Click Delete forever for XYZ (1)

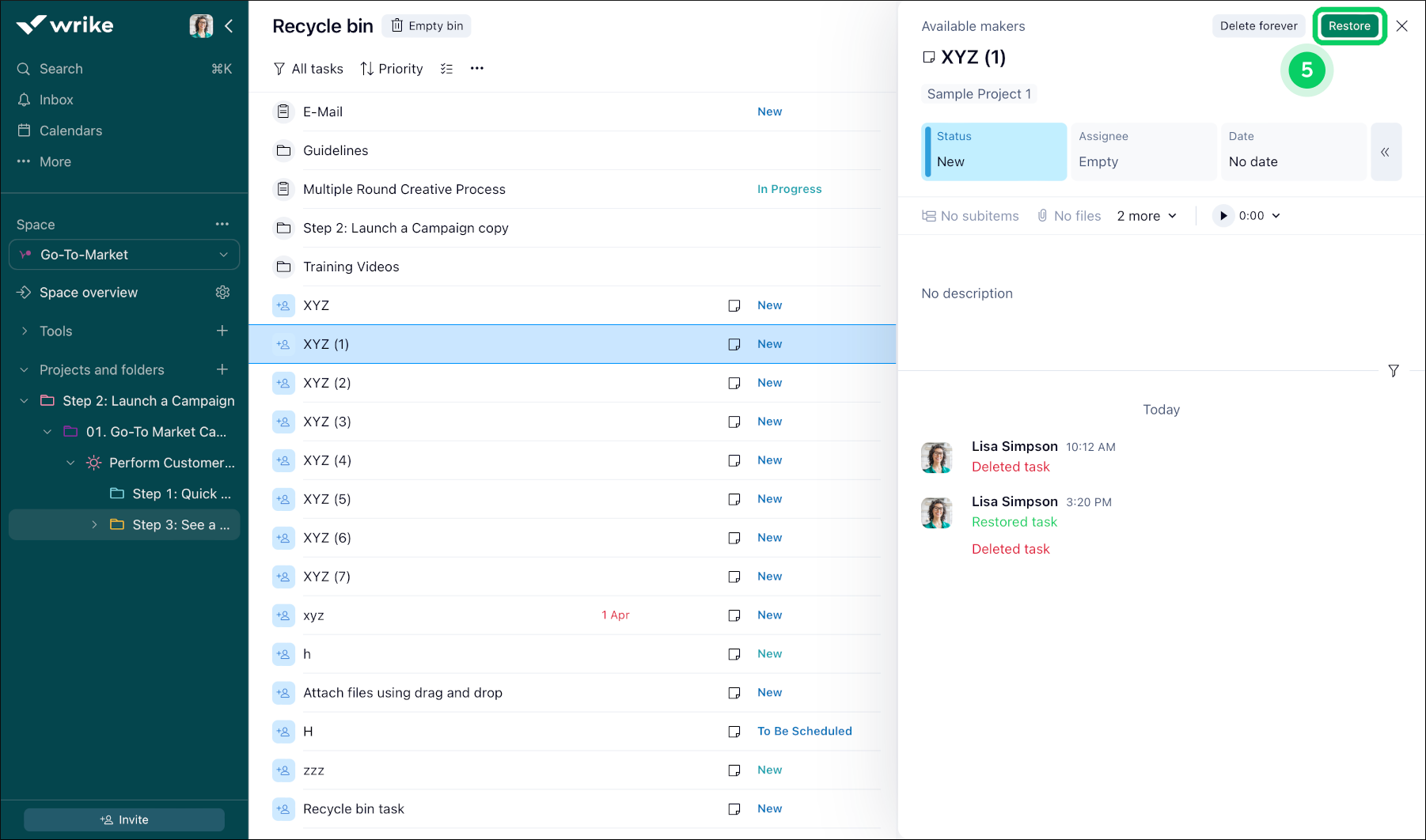click(x=1258, y=25)
